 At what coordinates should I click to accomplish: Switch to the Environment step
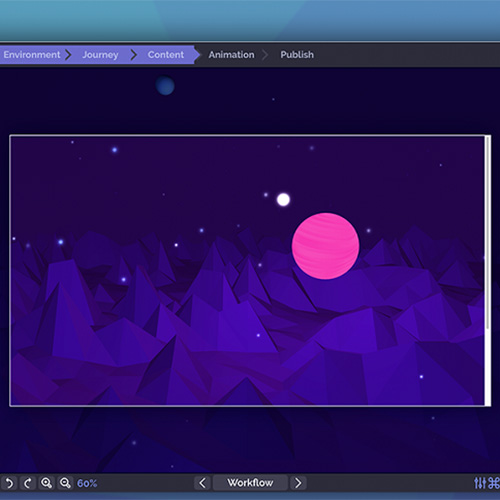32,55
